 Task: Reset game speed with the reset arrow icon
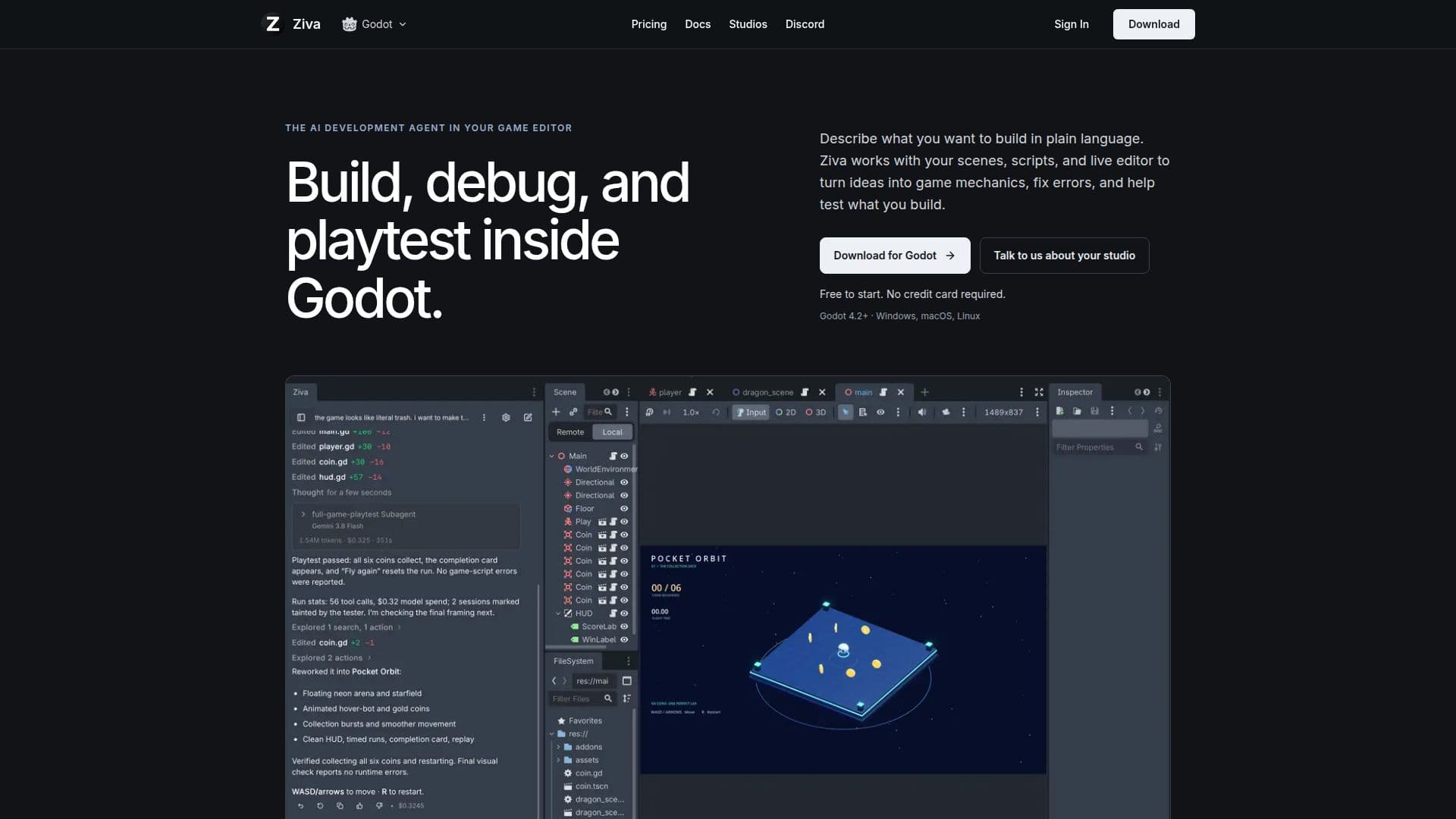[715, 412]
